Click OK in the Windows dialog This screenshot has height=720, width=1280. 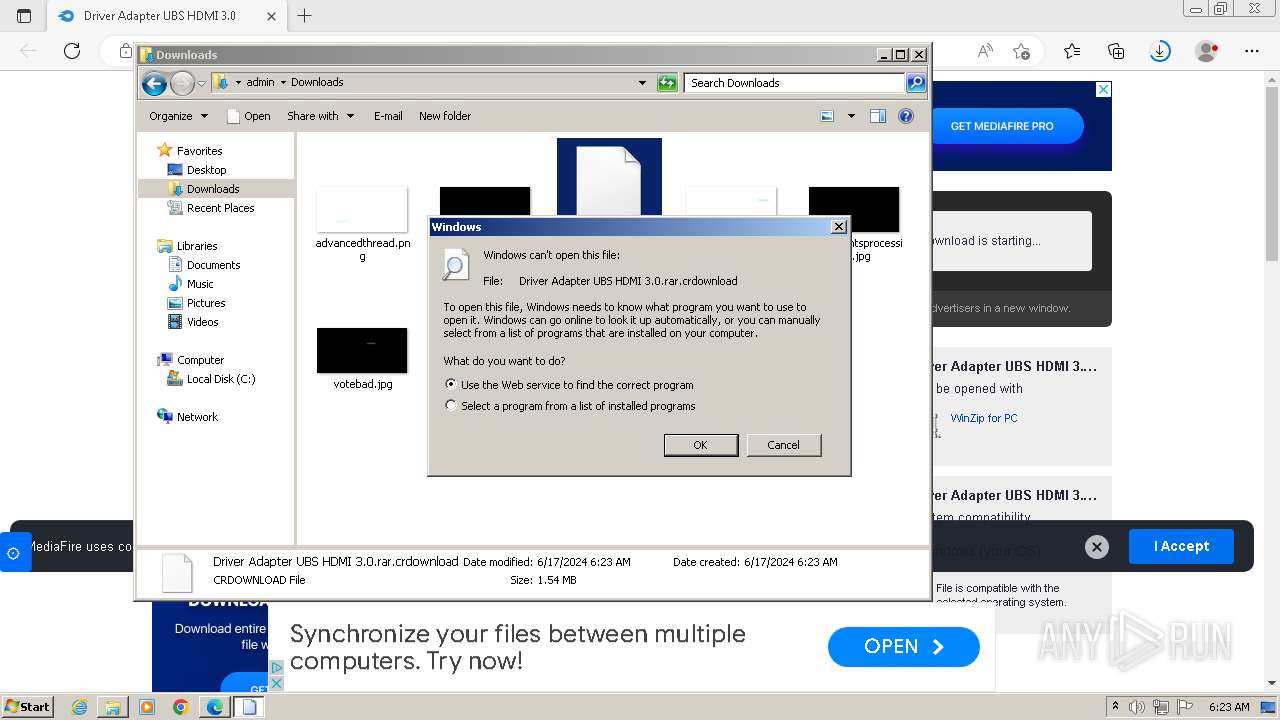(701, 445)
